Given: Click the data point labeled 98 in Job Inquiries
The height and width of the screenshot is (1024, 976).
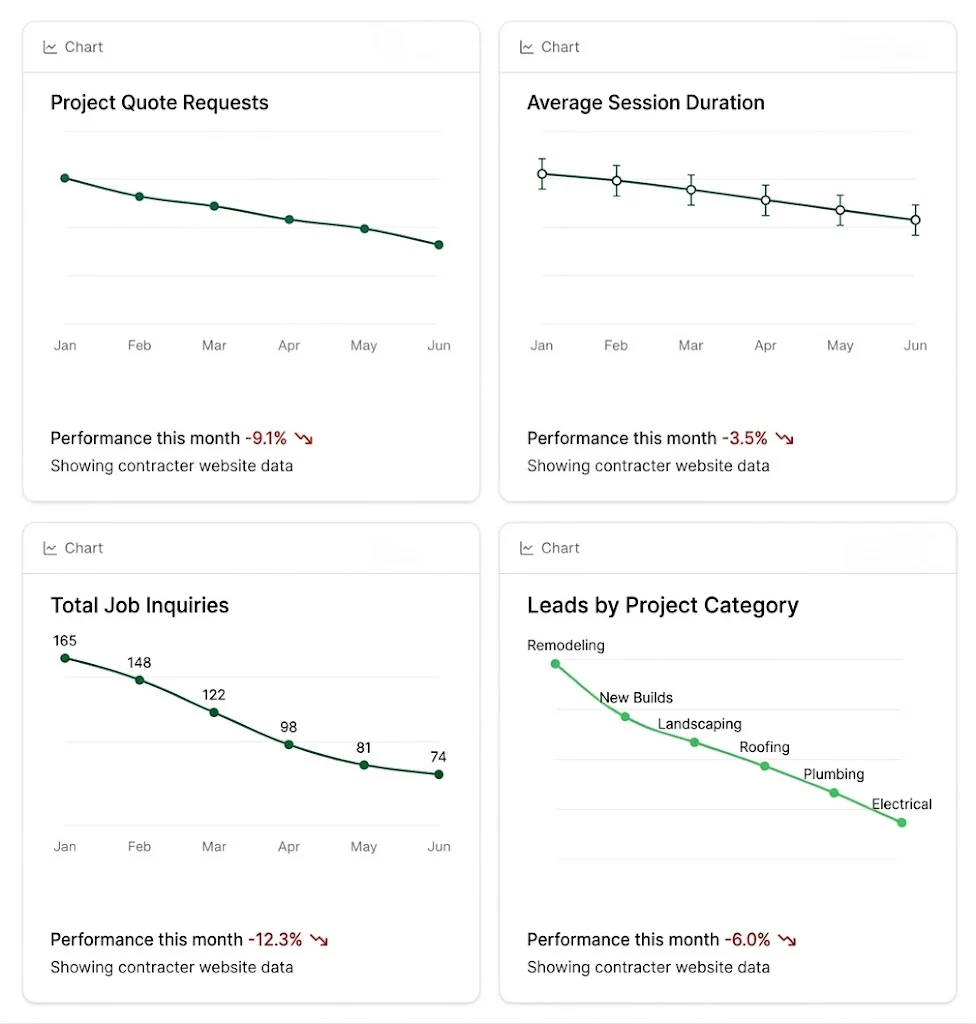Looking at the screenshot, I should [x=289, y=744].
